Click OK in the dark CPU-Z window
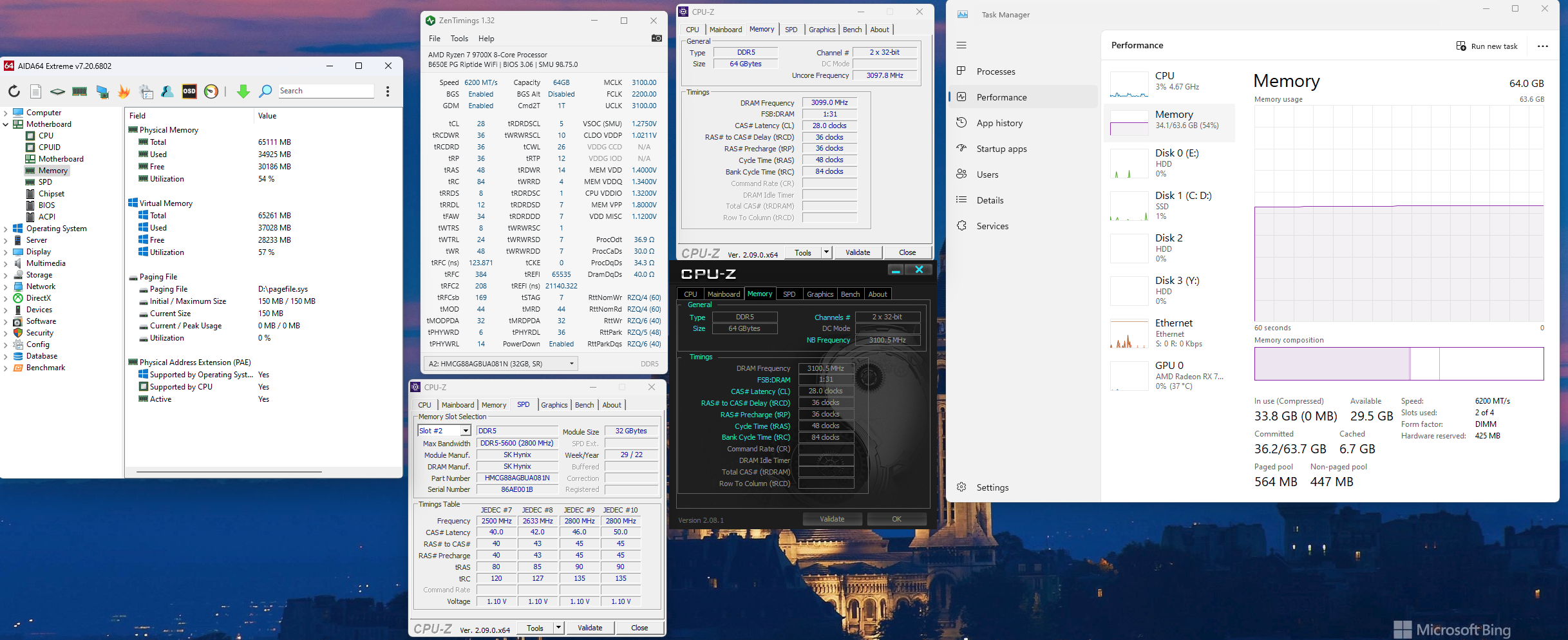This screenshot has width=1568, height=640. 896,519
